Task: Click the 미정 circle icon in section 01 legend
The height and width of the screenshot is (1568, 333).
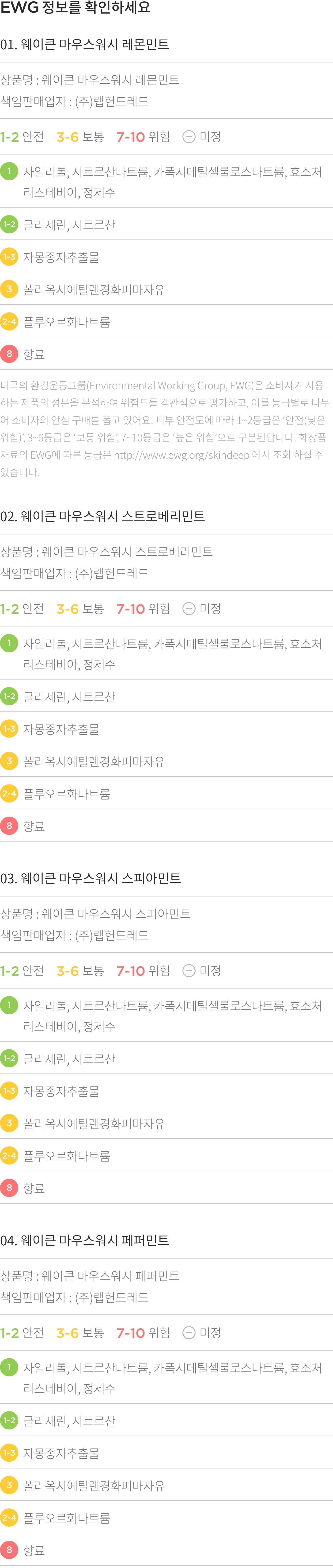Action: (x=189, y=136)
